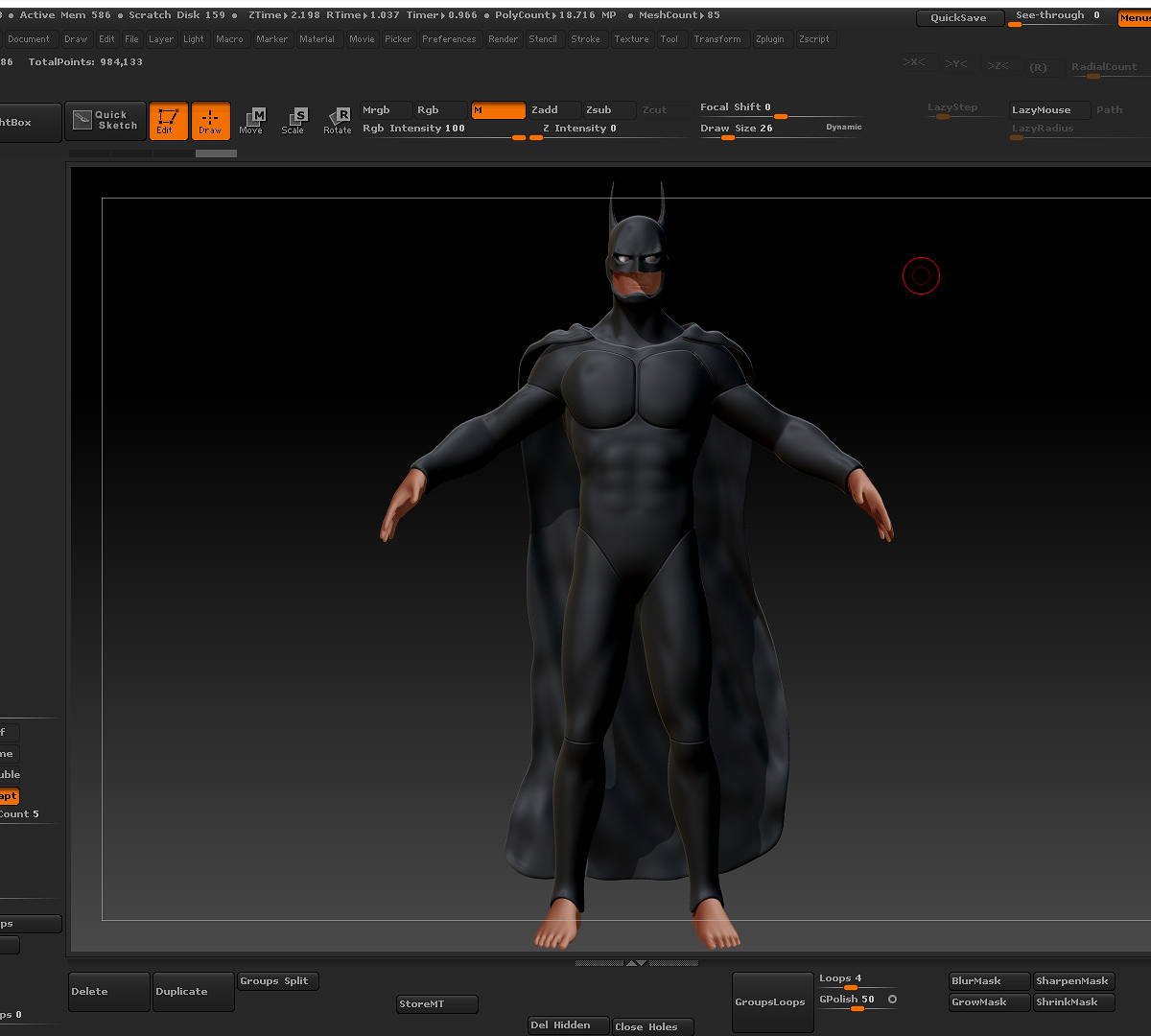
Task: Adjust the See-through slider
Action: [x=1060, y=18]
